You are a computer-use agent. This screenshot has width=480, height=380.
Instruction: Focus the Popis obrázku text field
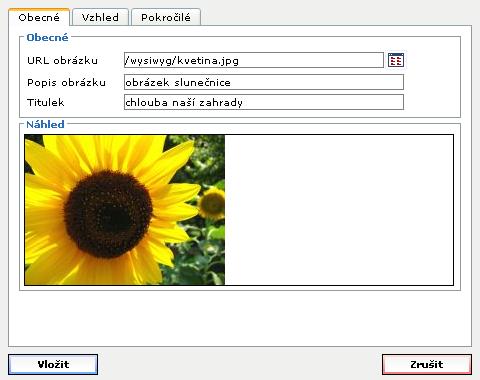tap(264, 82)
